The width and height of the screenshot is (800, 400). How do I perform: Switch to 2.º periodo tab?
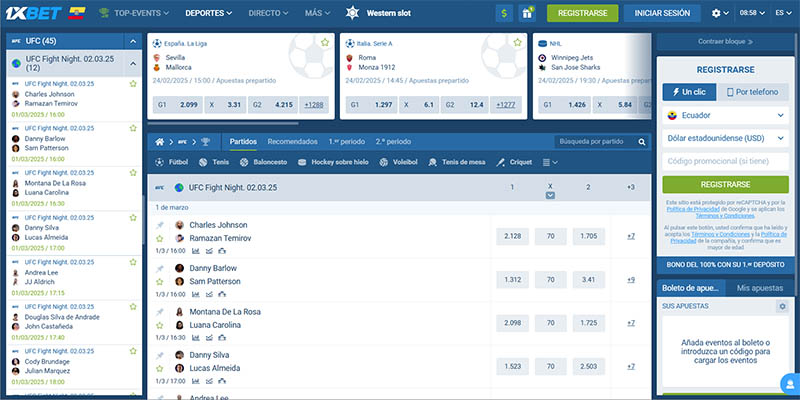point(393,142)
